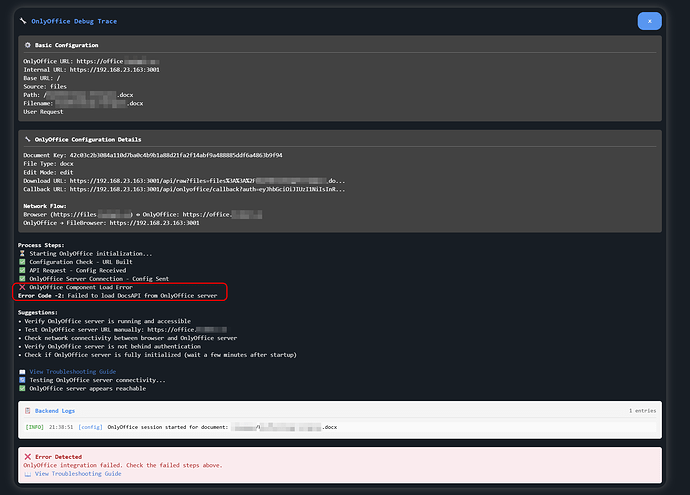Click the wrench icon beside OnlyOffice Configuration Details
690x495 pixels.
tap(27, 140)
